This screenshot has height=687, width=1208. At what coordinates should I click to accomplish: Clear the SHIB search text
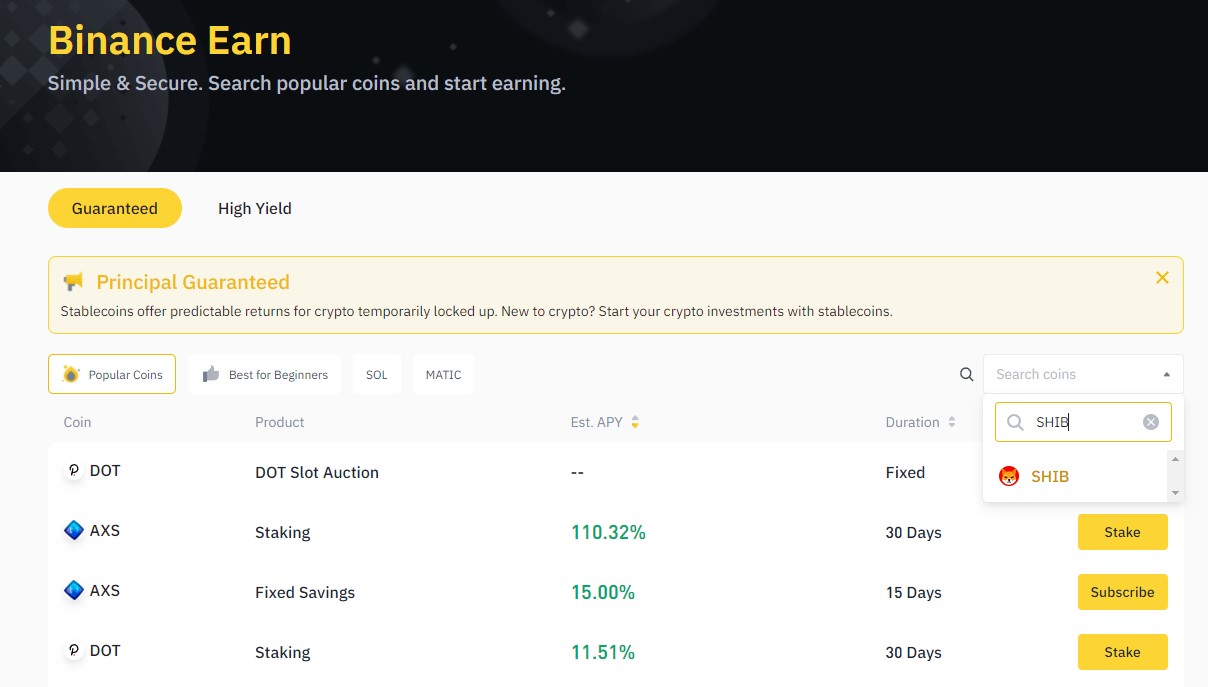[1151, 422]
